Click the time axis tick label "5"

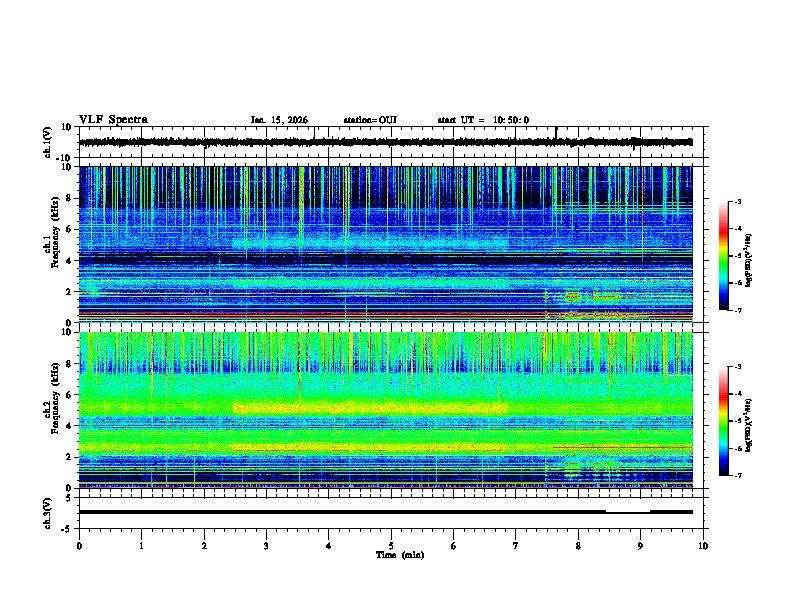(x=391, y=545)
